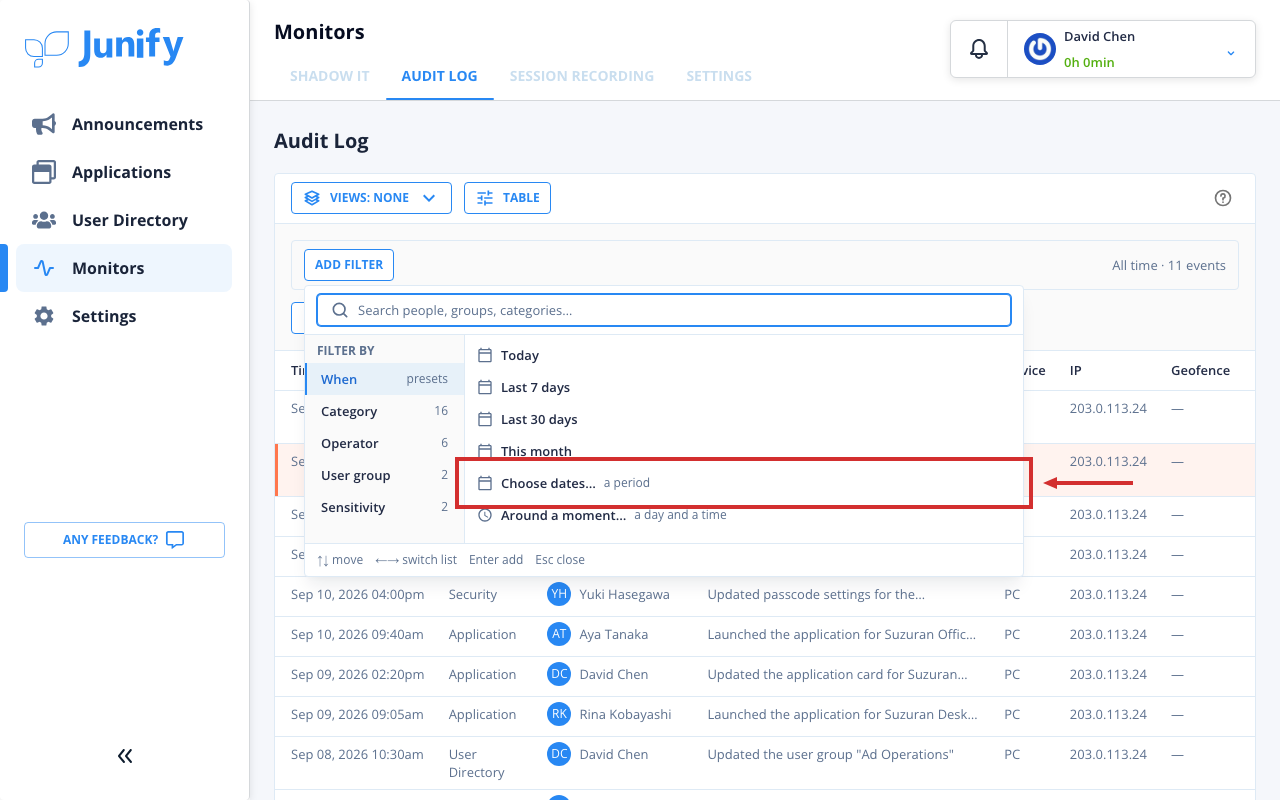
Task: Select the Audit Log tab
Action: [x=439, y=76]
